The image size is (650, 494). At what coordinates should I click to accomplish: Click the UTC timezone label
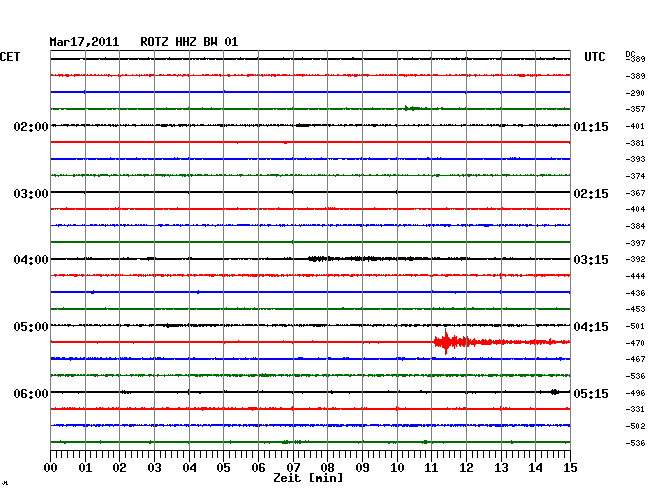point(594,57)
